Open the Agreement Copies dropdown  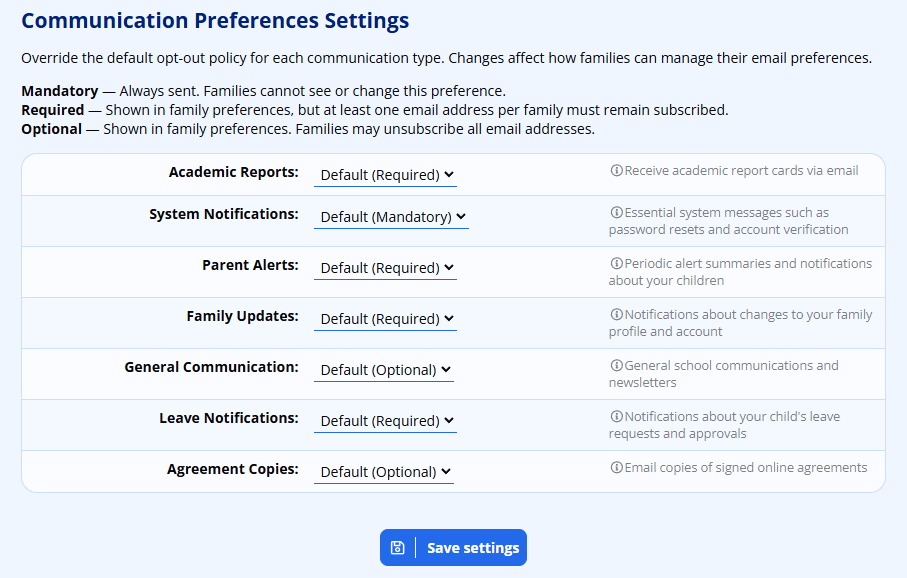[x=384, y=472]
